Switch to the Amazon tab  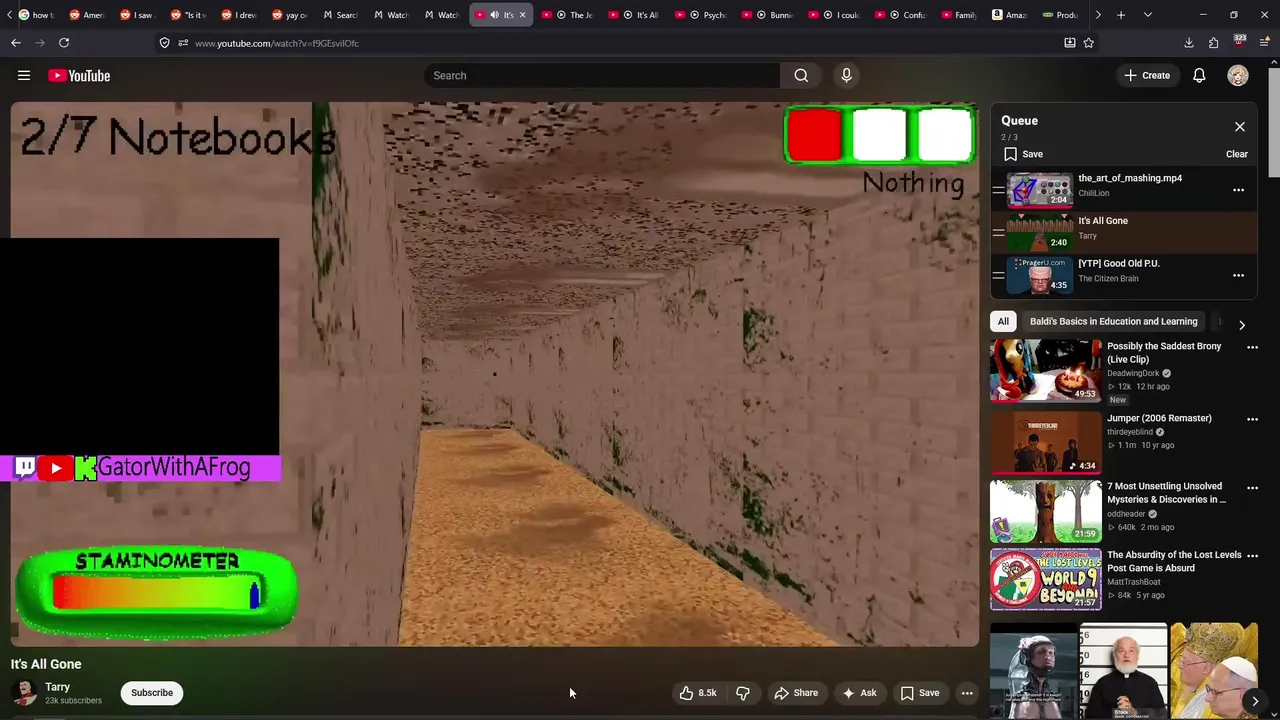1008,15
